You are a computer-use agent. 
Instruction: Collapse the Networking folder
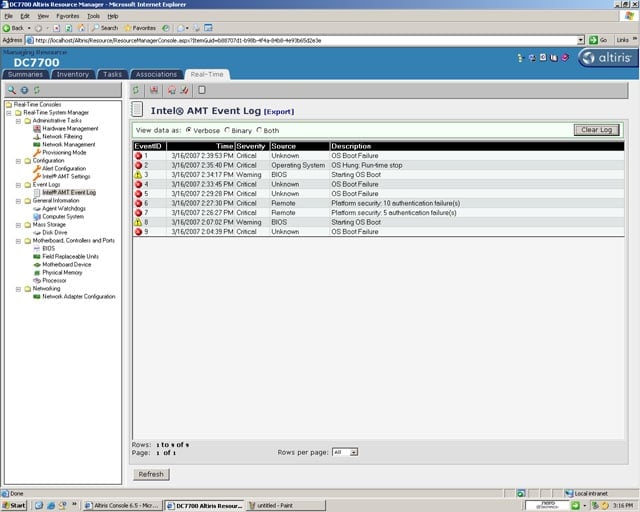pyautogui.click(x=18, y=289)
